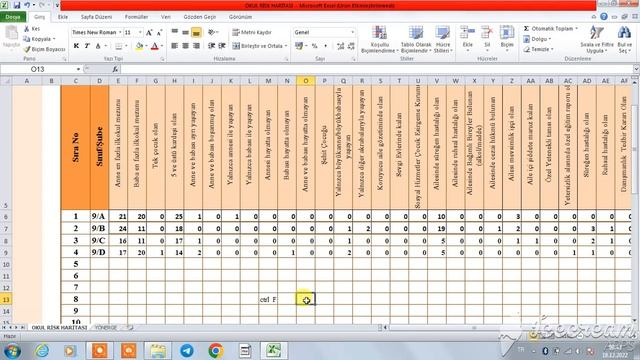
Task: Toggle italic T formatting
Action: pos(87,46)
